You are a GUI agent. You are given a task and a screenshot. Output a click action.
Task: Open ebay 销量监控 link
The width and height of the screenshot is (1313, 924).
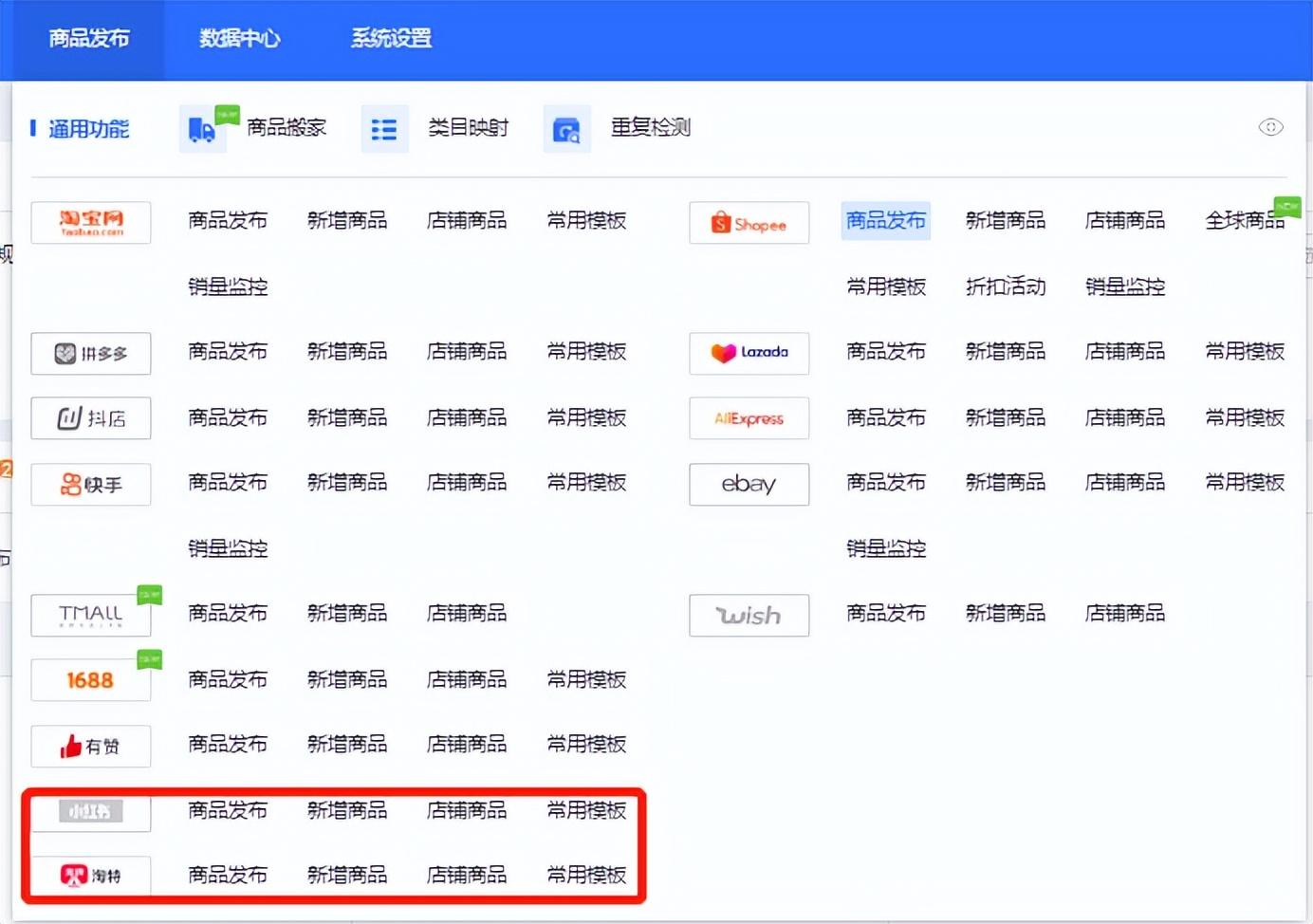pyautogui.click(x=886, y=548)
